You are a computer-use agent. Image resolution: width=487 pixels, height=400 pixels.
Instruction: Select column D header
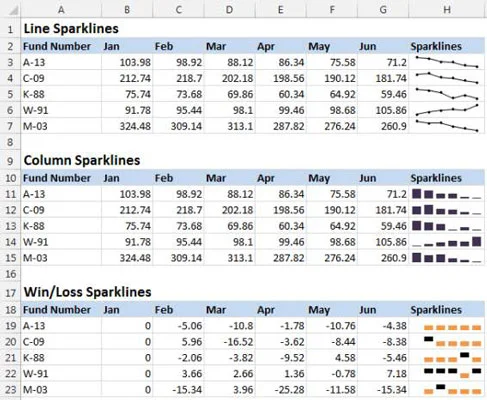(229, 10)
